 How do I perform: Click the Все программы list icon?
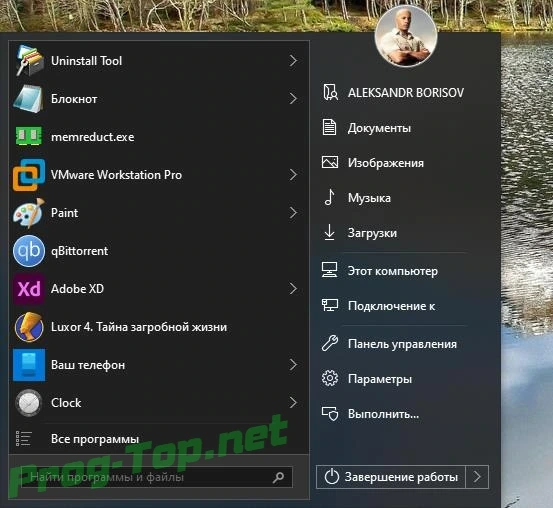(x=24, y=439)
